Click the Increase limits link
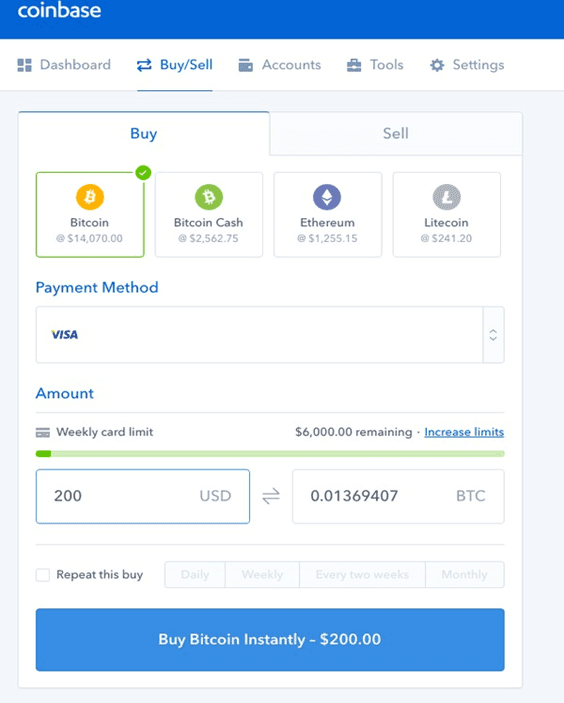564x703 pixels. click(x=464, y=432)
